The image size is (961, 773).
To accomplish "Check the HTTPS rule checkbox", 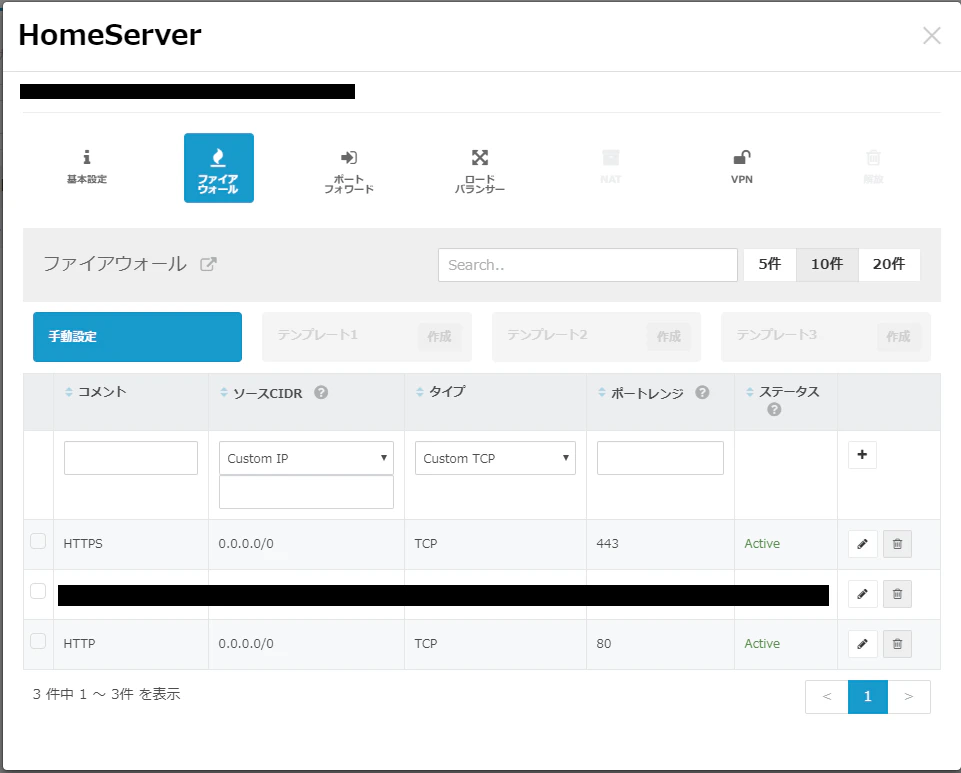I will pos(38,541).
